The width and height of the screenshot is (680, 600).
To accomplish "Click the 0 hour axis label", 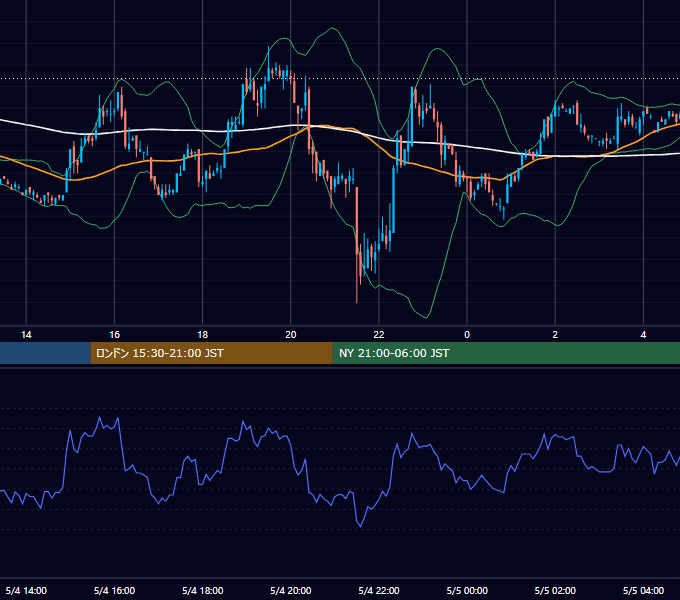I will point(467,335).
